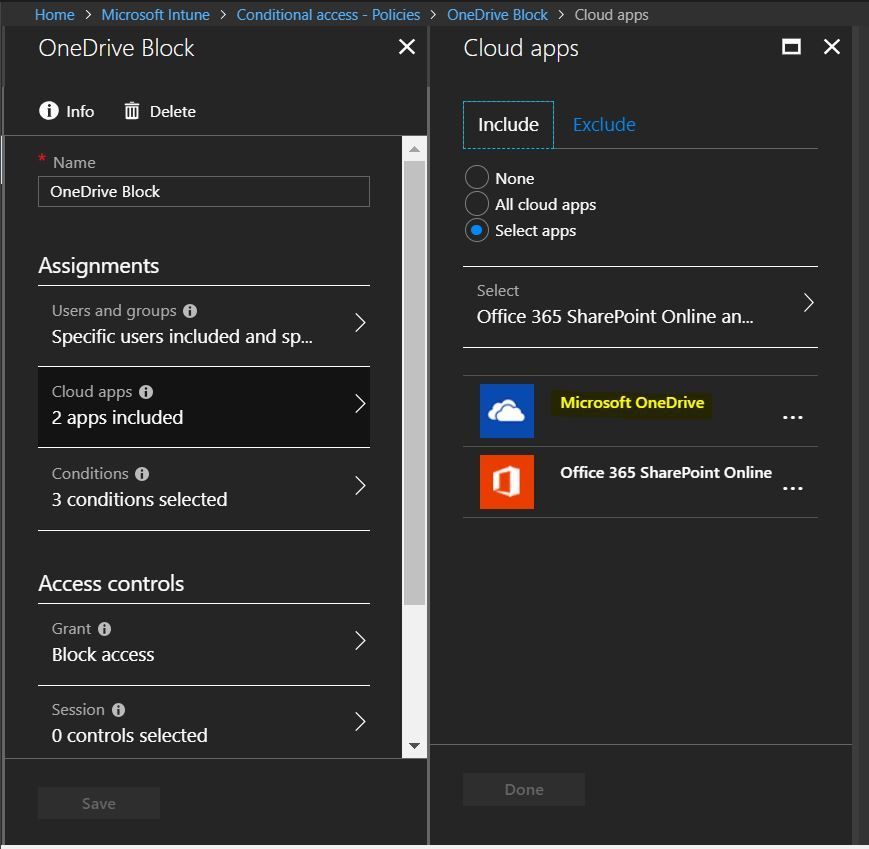Open the ellipsis menu for Microsoft OneDrive
869x849 pixels.
[793, 417]
